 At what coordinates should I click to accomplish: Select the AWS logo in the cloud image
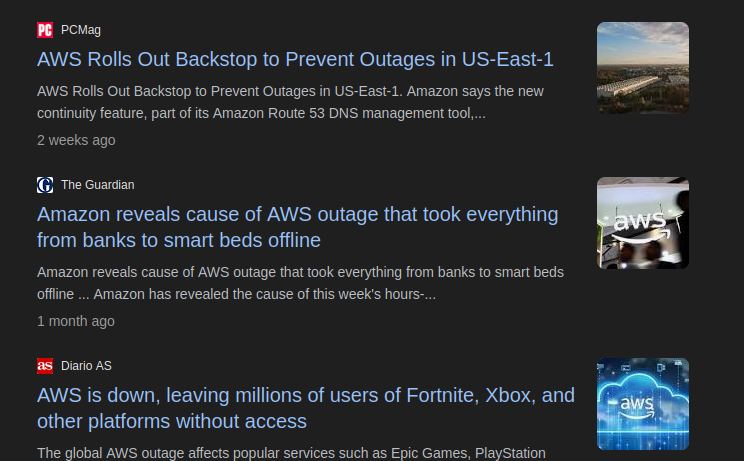pyautogui.click(x=637, y=406)
